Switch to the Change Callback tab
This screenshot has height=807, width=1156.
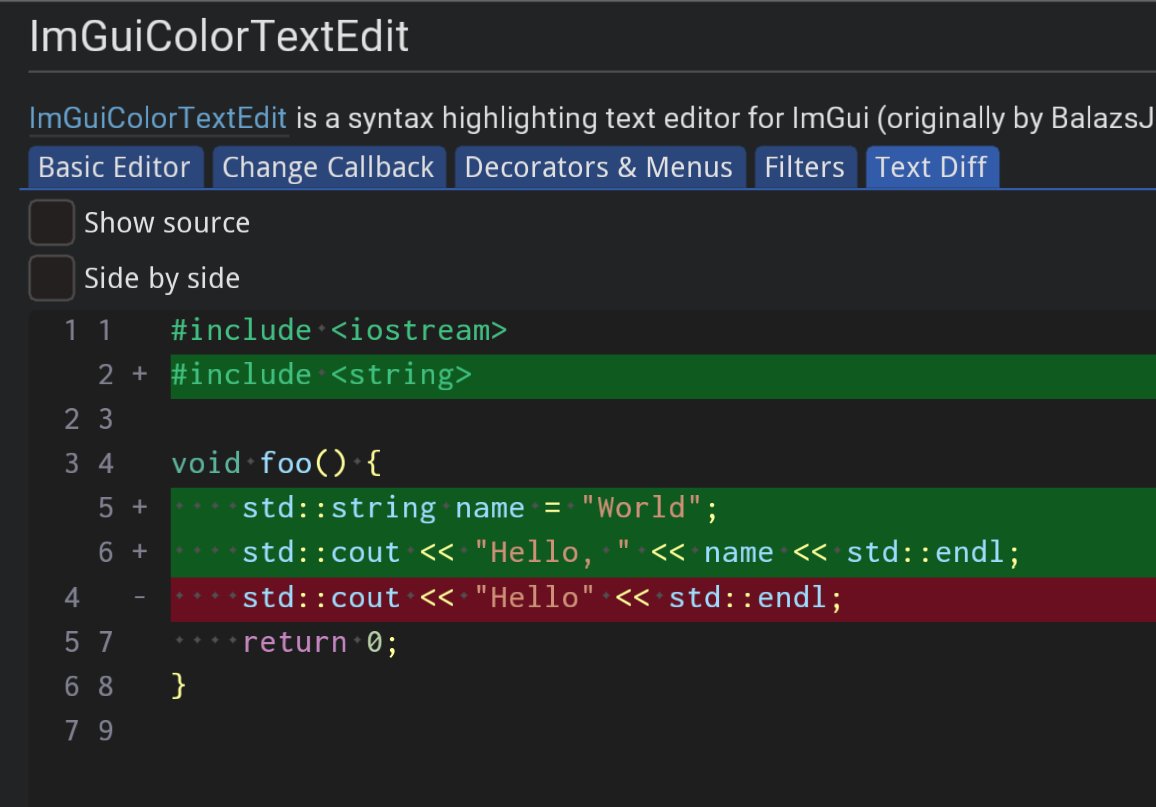328,167
